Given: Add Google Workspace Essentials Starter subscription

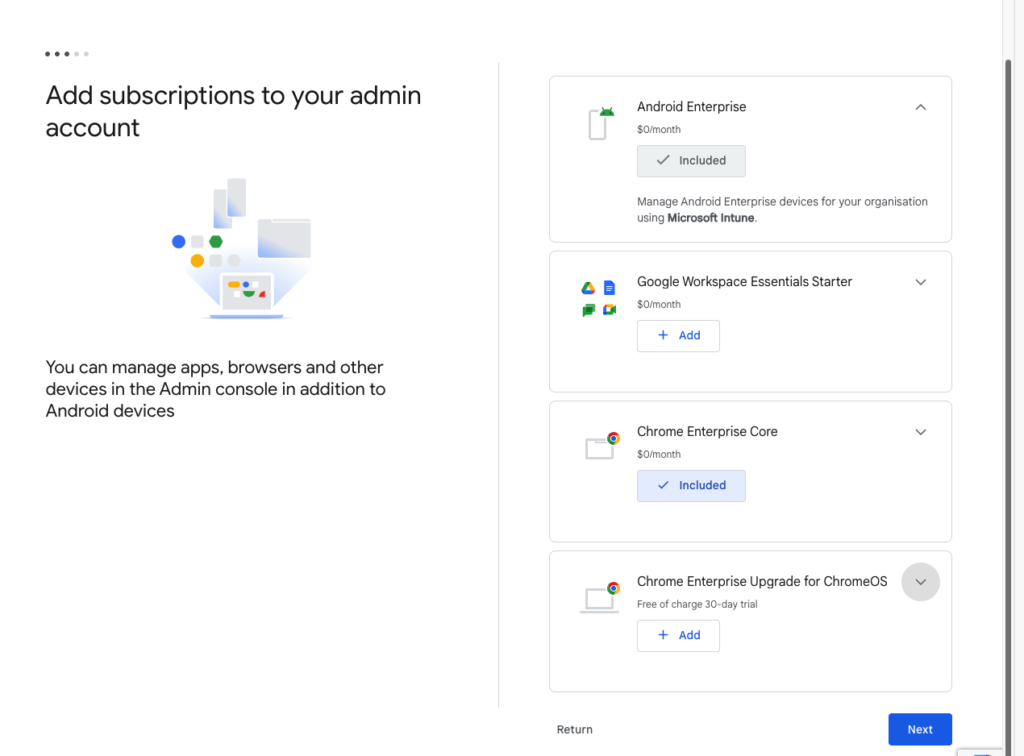Looking at the screenshot, I should [678, 336].
